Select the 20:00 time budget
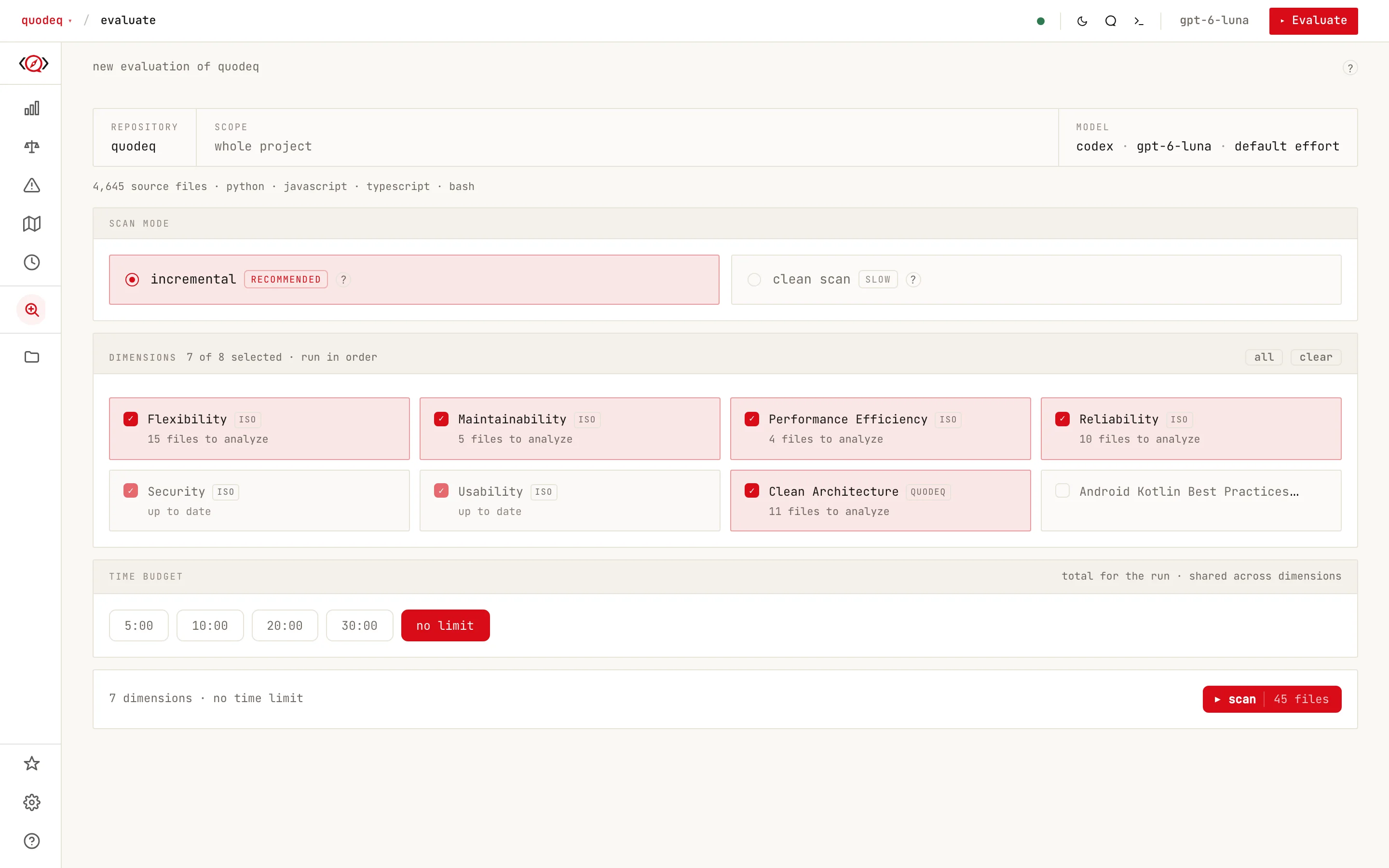This screenshot has width=1389, height=868. point(285,625)
